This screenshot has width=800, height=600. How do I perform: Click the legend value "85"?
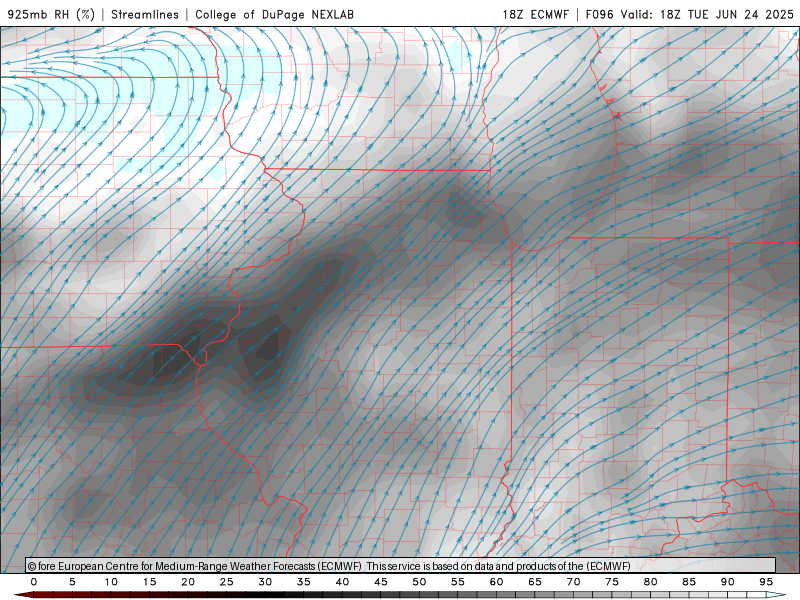pos(689,582)
